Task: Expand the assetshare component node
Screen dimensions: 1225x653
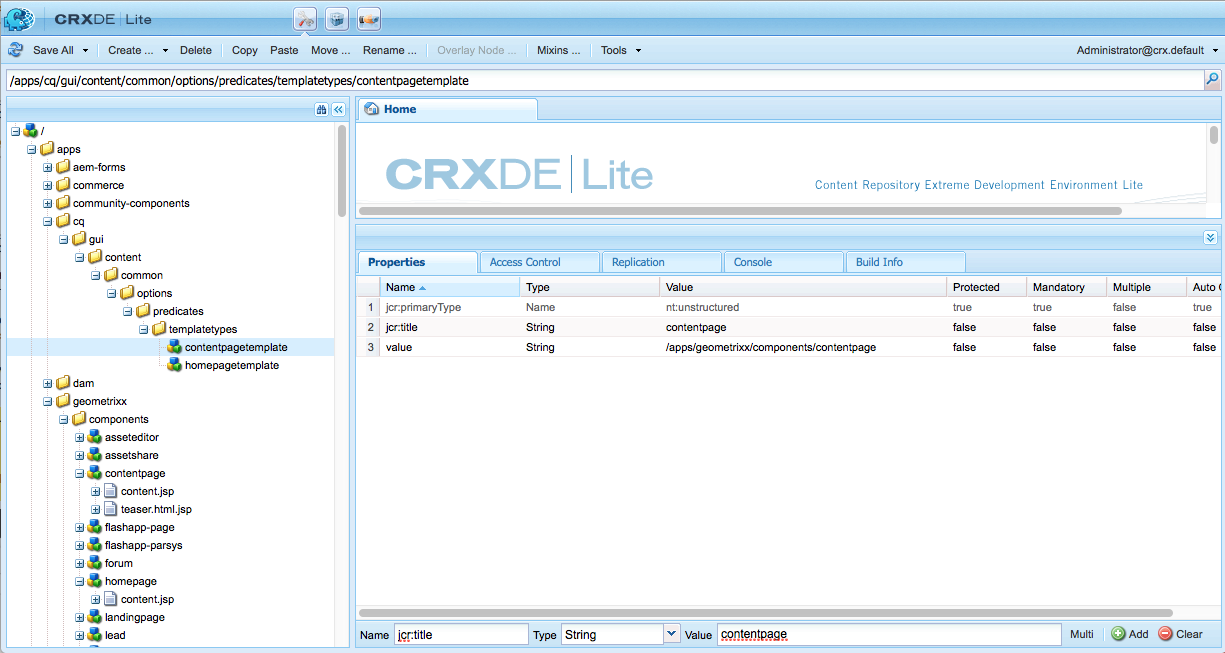Action: [x=80, y=455]
